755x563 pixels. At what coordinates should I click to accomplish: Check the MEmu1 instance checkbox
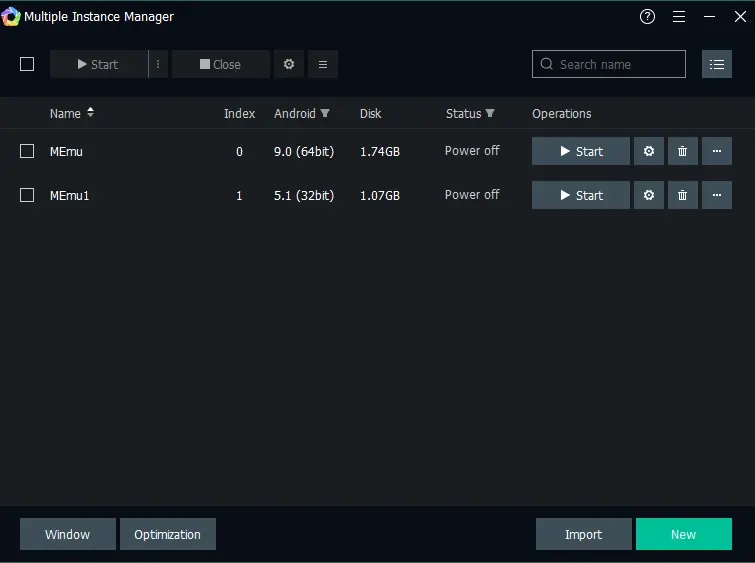coord(27,195)
